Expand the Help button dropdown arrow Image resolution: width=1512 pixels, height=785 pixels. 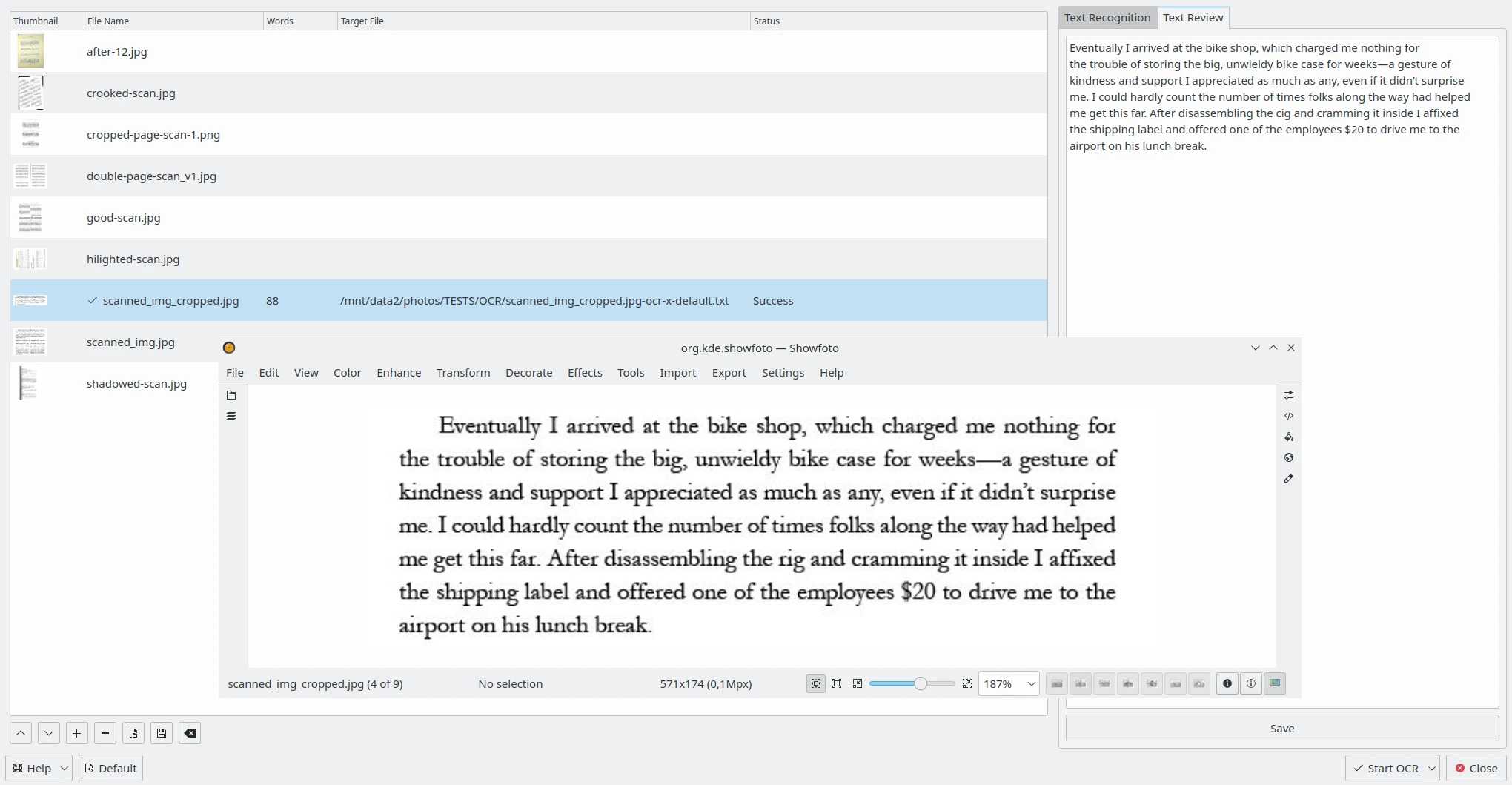[64, 768]
